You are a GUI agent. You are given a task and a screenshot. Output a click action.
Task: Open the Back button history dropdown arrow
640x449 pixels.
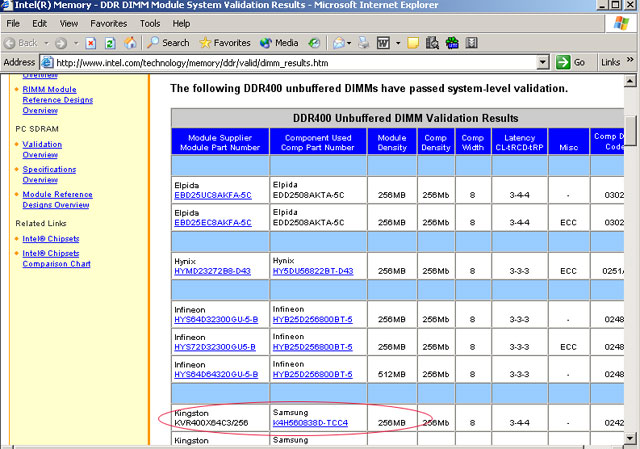coord(46,43)
